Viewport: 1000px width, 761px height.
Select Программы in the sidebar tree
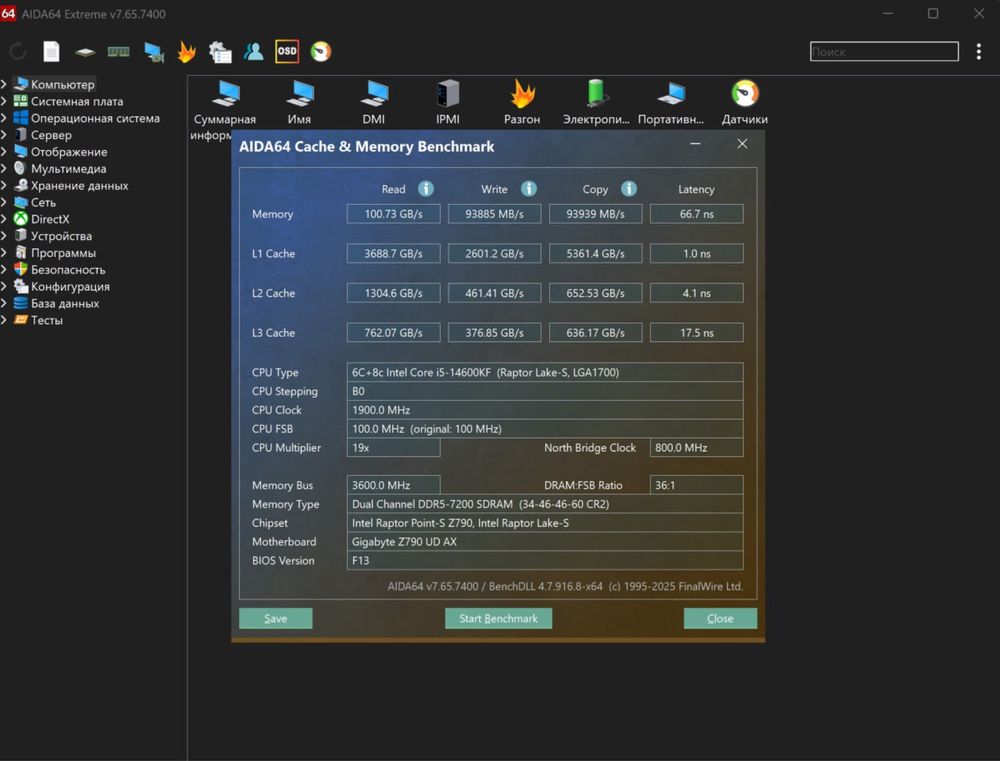pos(63,253)
